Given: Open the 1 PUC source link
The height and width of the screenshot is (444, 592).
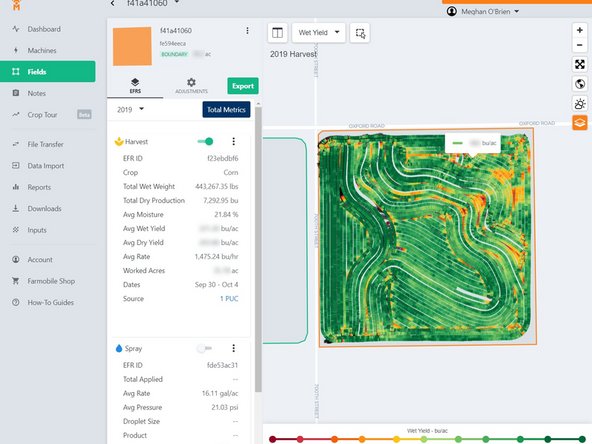Looking at the screenshot, I should [229, 299].
